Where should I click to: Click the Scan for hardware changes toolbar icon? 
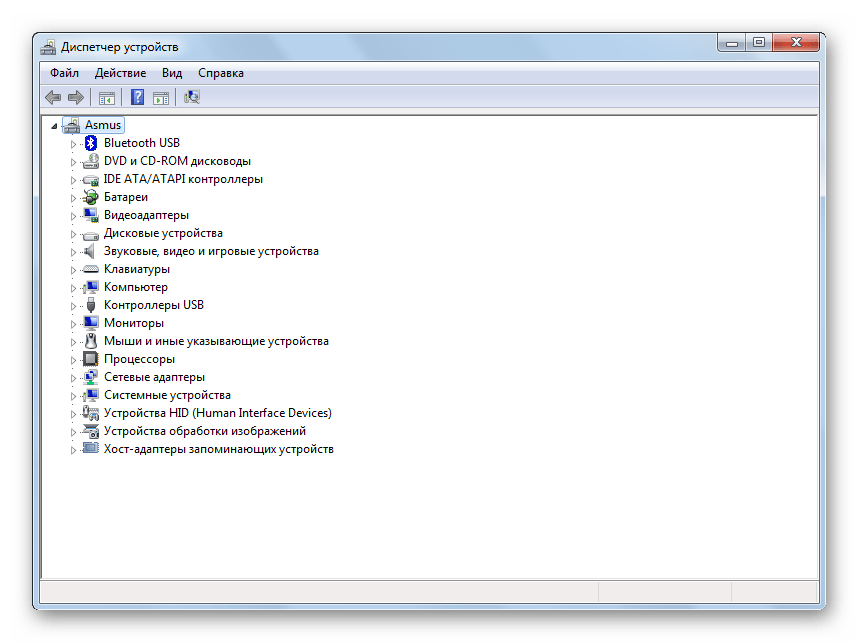[x=192, y=97]
